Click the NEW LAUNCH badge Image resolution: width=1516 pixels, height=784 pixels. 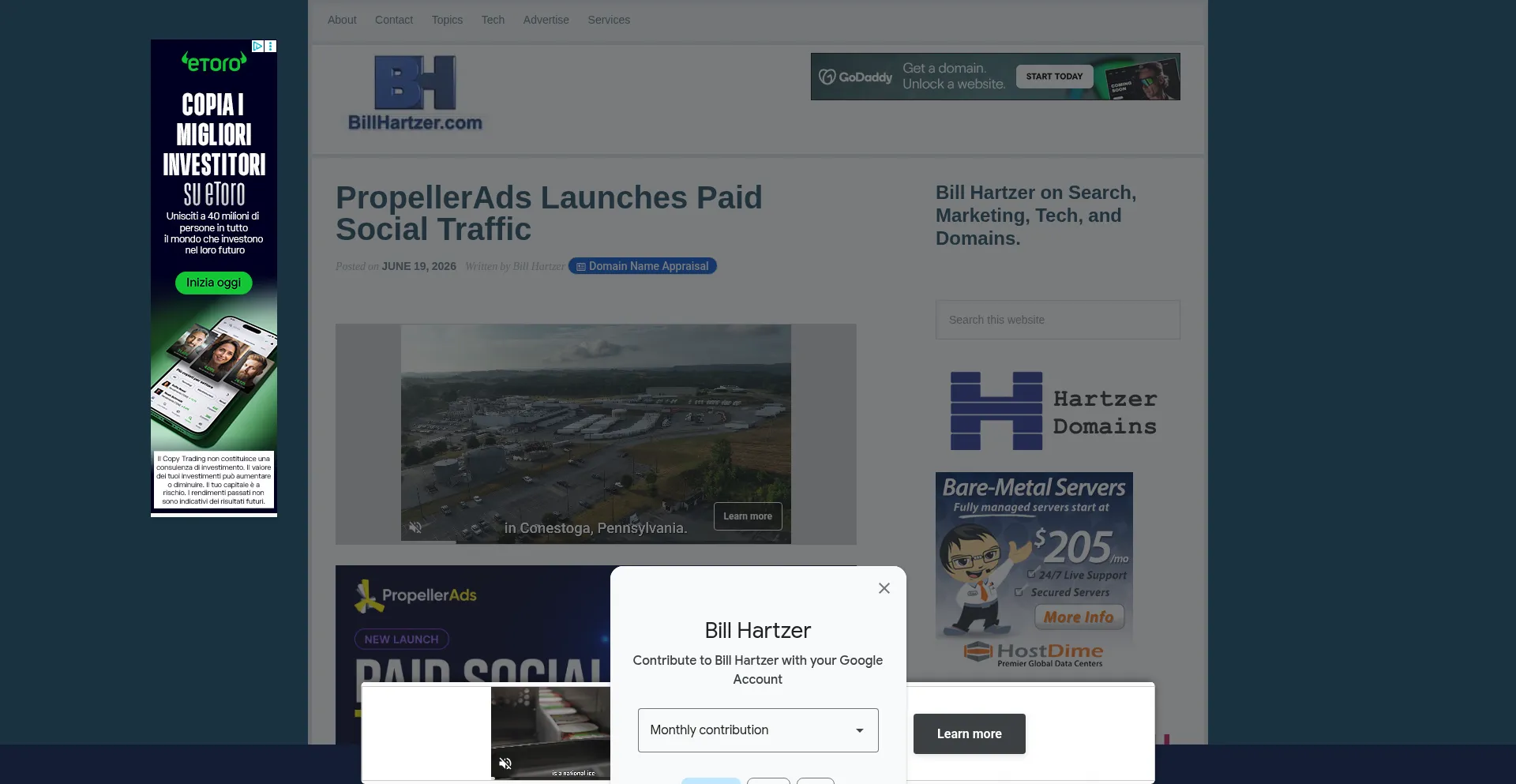click(401, 640)
